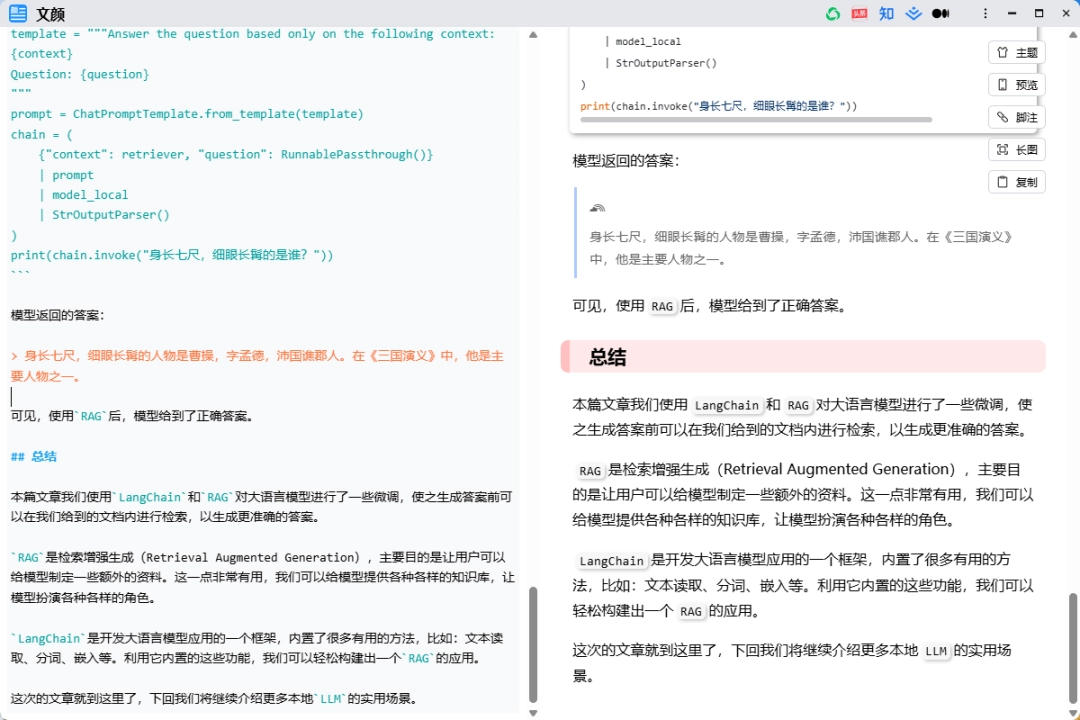Share the article to Toutiao
Viewport: 1080px width, 720px height.
click(860, 14)
